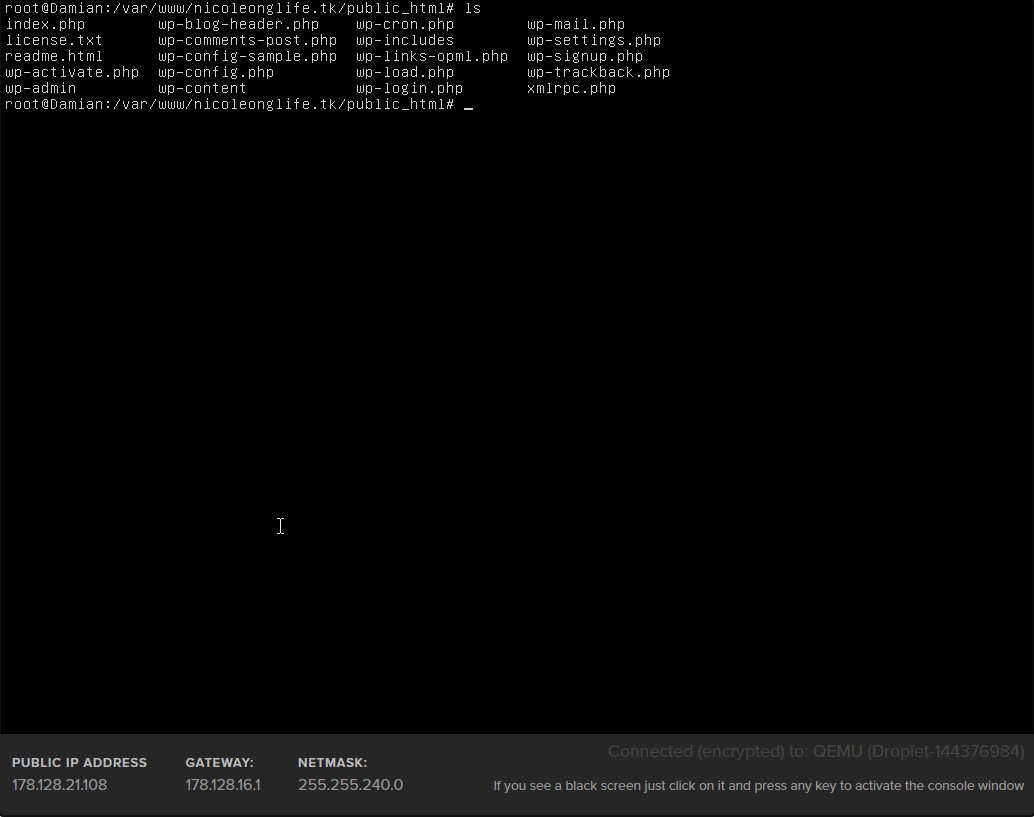This screenshot has width=1034, height=817.
Task: Click the netmask value 255.255.240.0
Action: click(350, 785)
